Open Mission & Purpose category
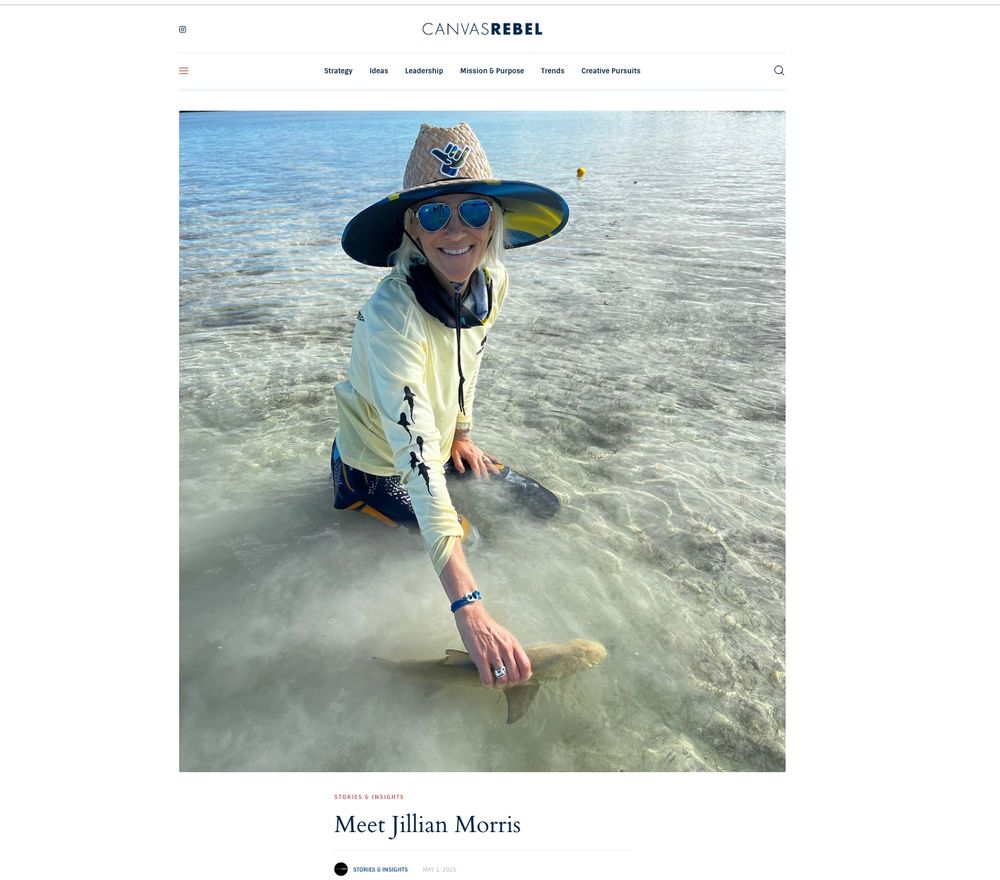The width and height of the screenshot is (1000, 880). [x=492, y=71]
